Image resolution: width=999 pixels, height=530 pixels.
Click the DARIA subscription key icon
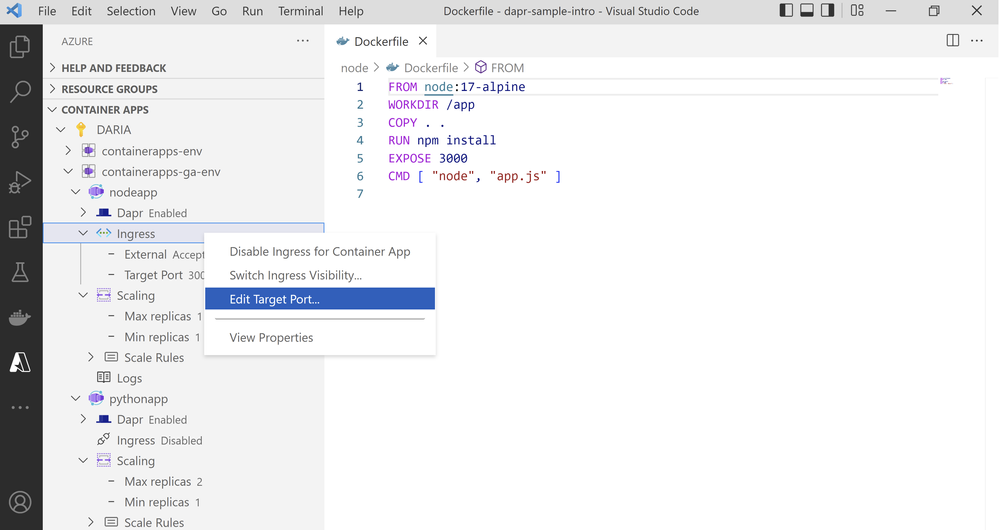tap(81, 130)
